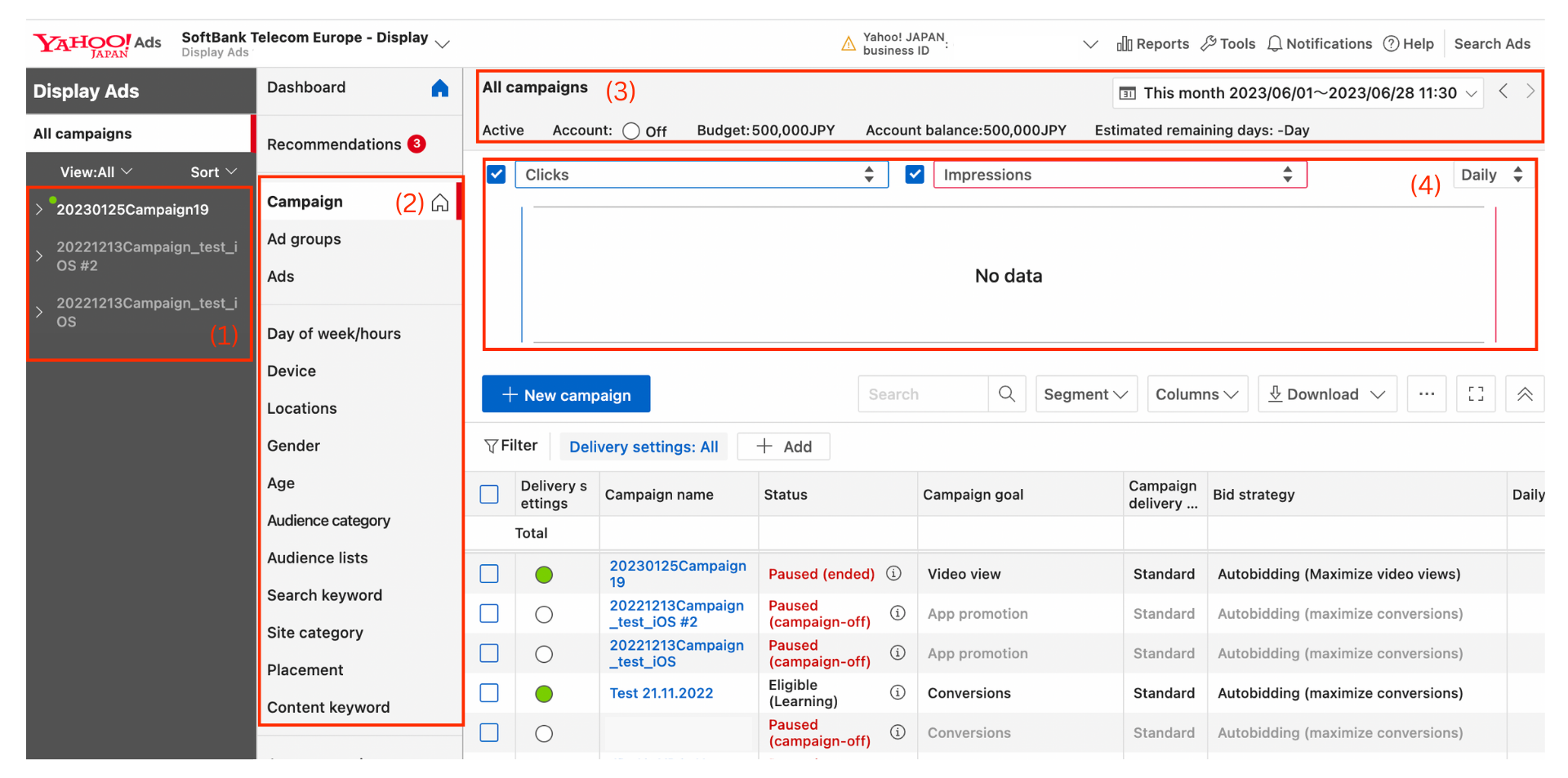
Task: Click in the campaign Search field
Action: [x=923, y=394]
